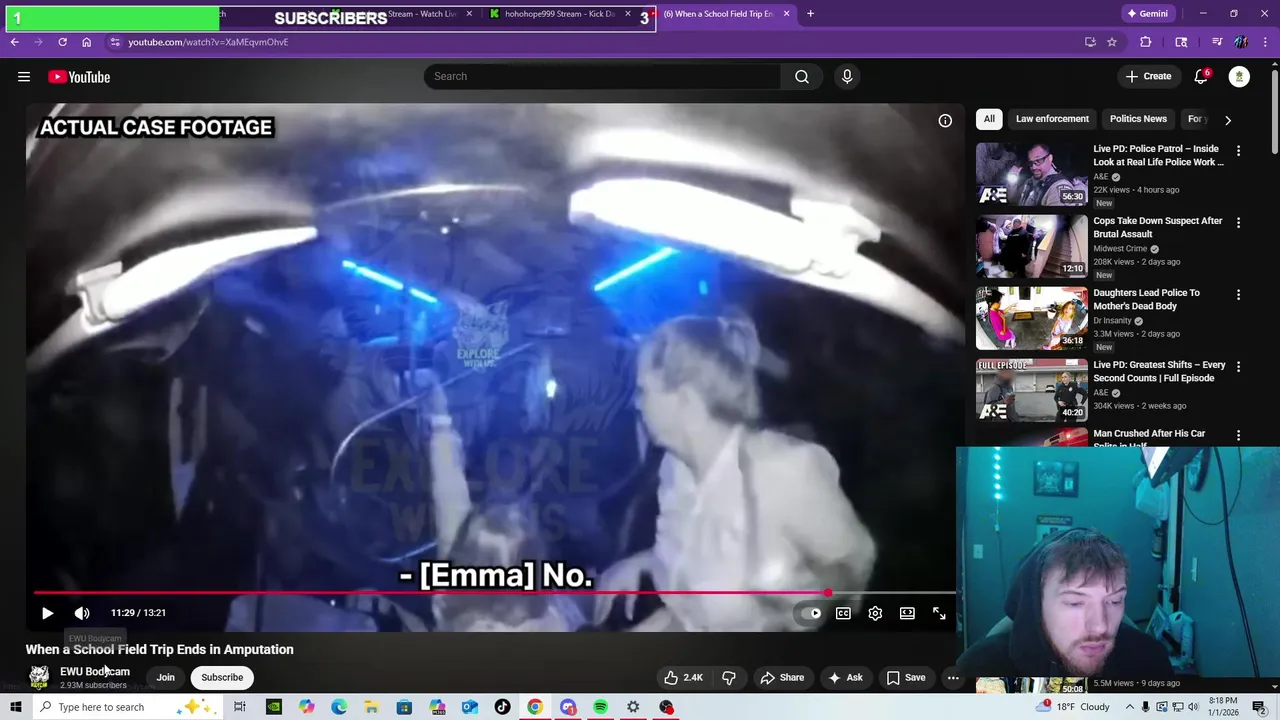Open options for Man Crushed video

click(1238, 436)
